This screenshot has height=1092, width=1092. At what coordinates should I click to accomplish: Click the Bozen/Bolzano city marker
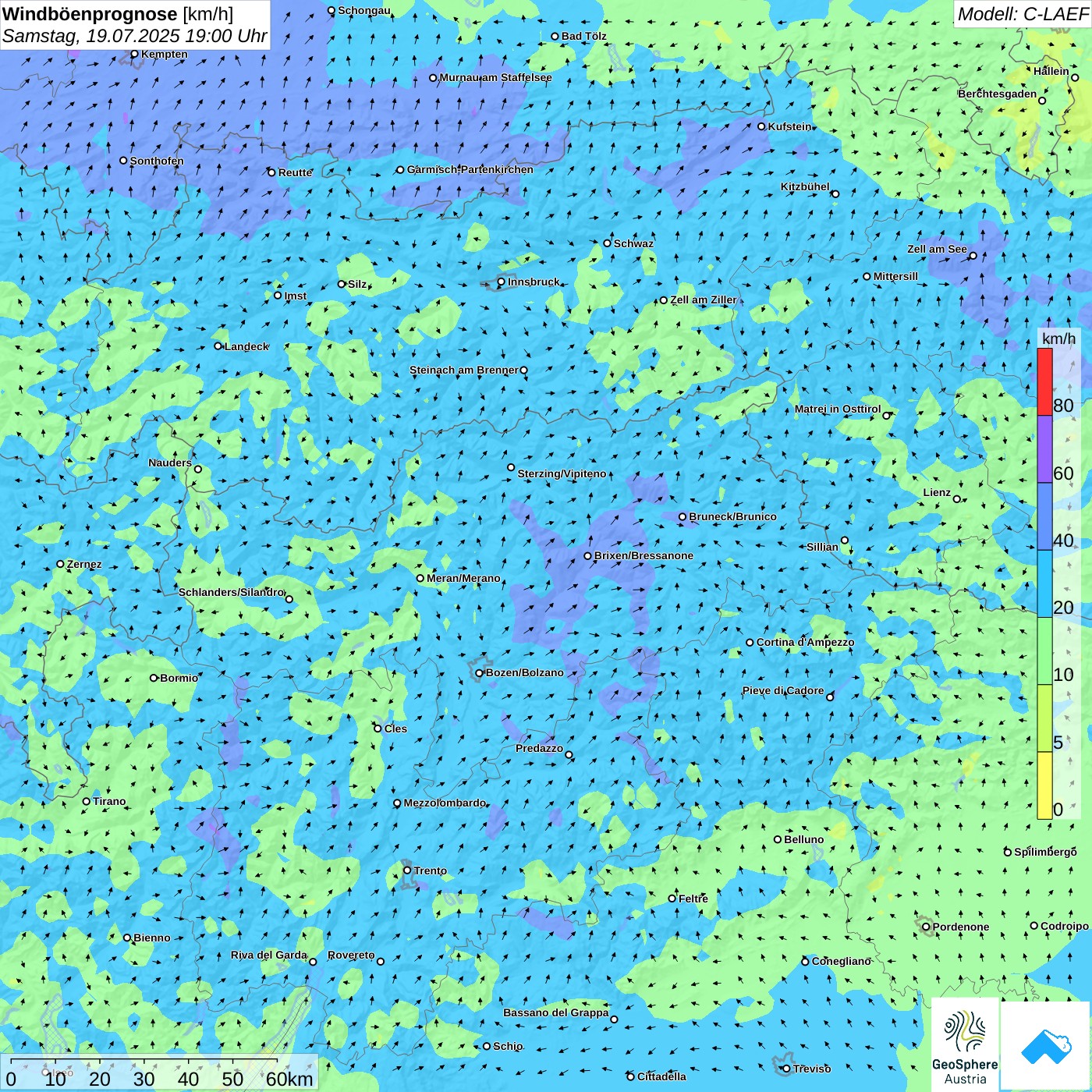click(x=480, y=672)
